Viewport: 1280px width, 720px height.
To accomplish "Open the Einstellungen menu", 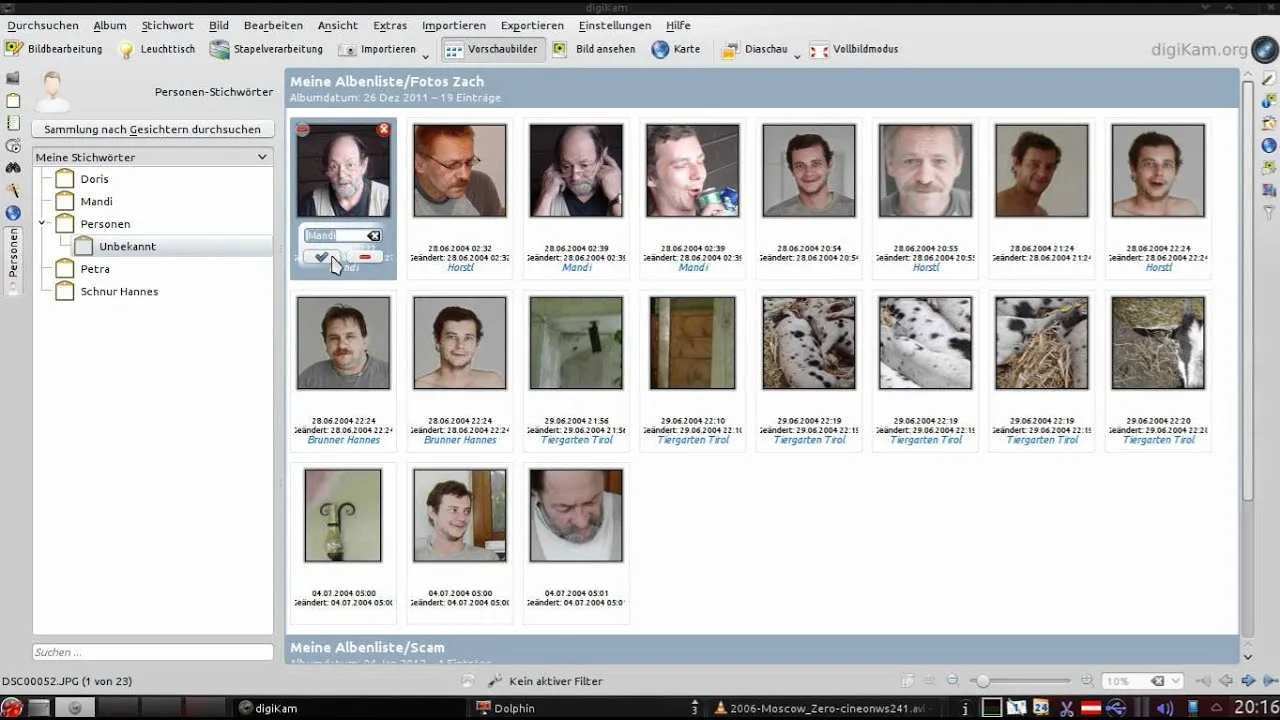I will pos(614,25).
